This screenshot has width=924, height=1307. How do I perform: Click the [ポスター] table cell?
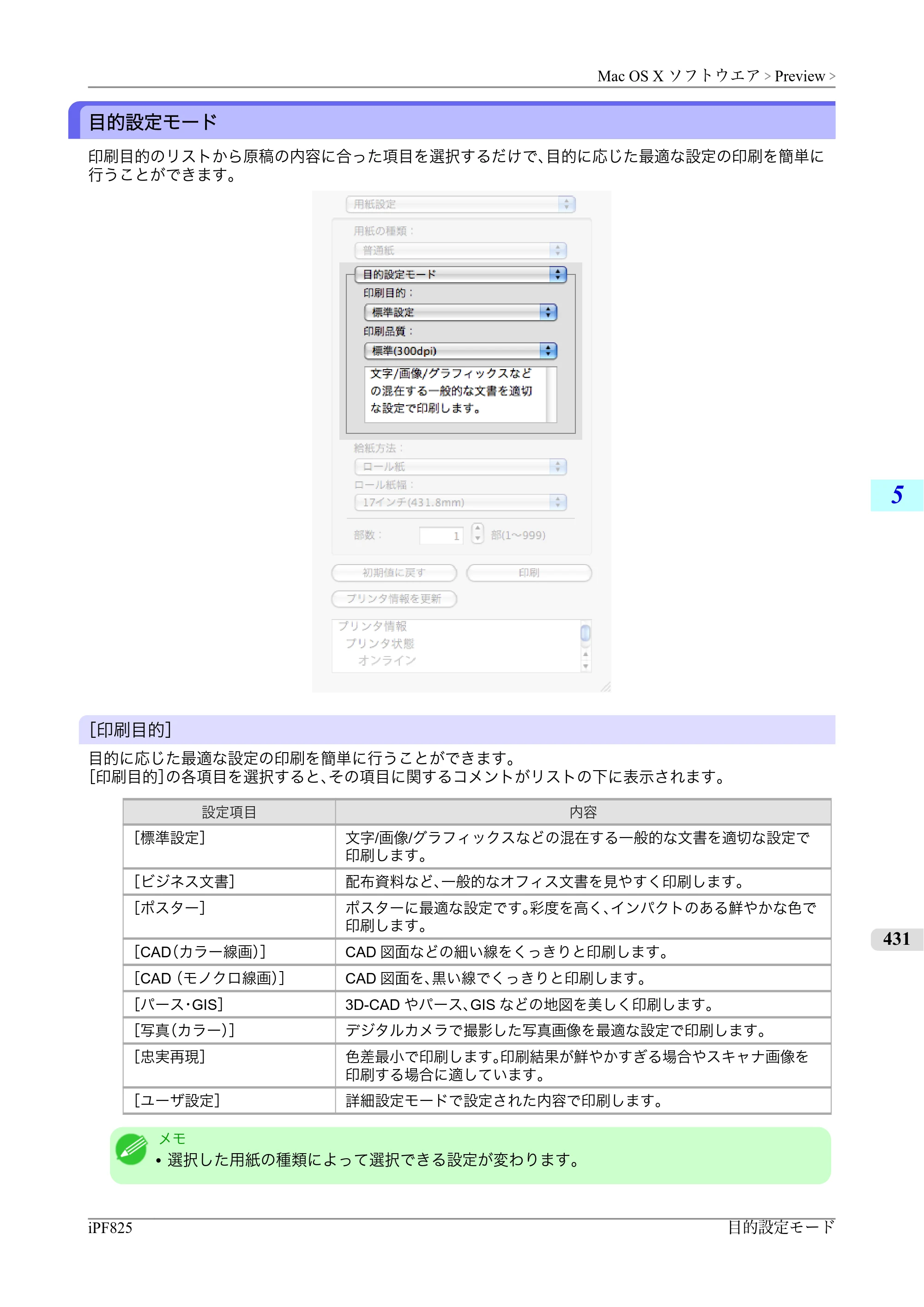pyautogui.click(x=229, y=917)
